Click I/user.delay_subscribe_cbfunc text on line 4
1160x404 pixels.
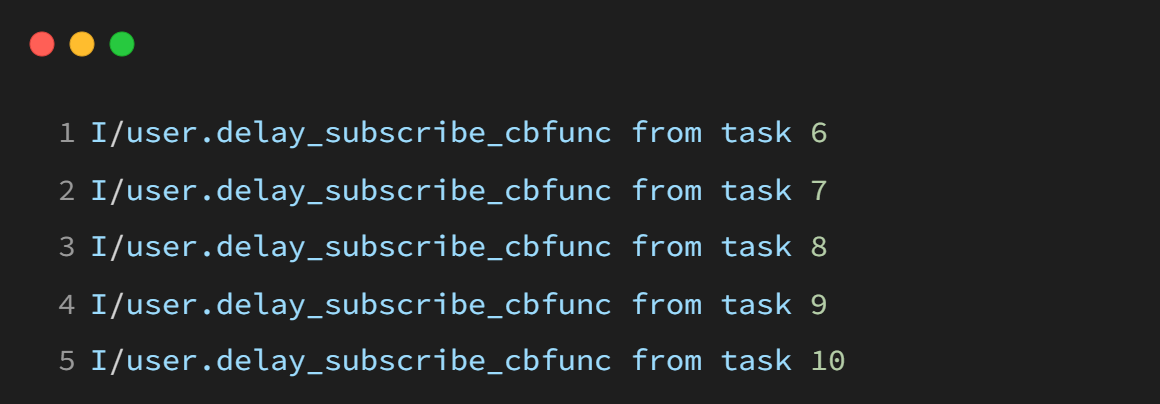point(351,305)
